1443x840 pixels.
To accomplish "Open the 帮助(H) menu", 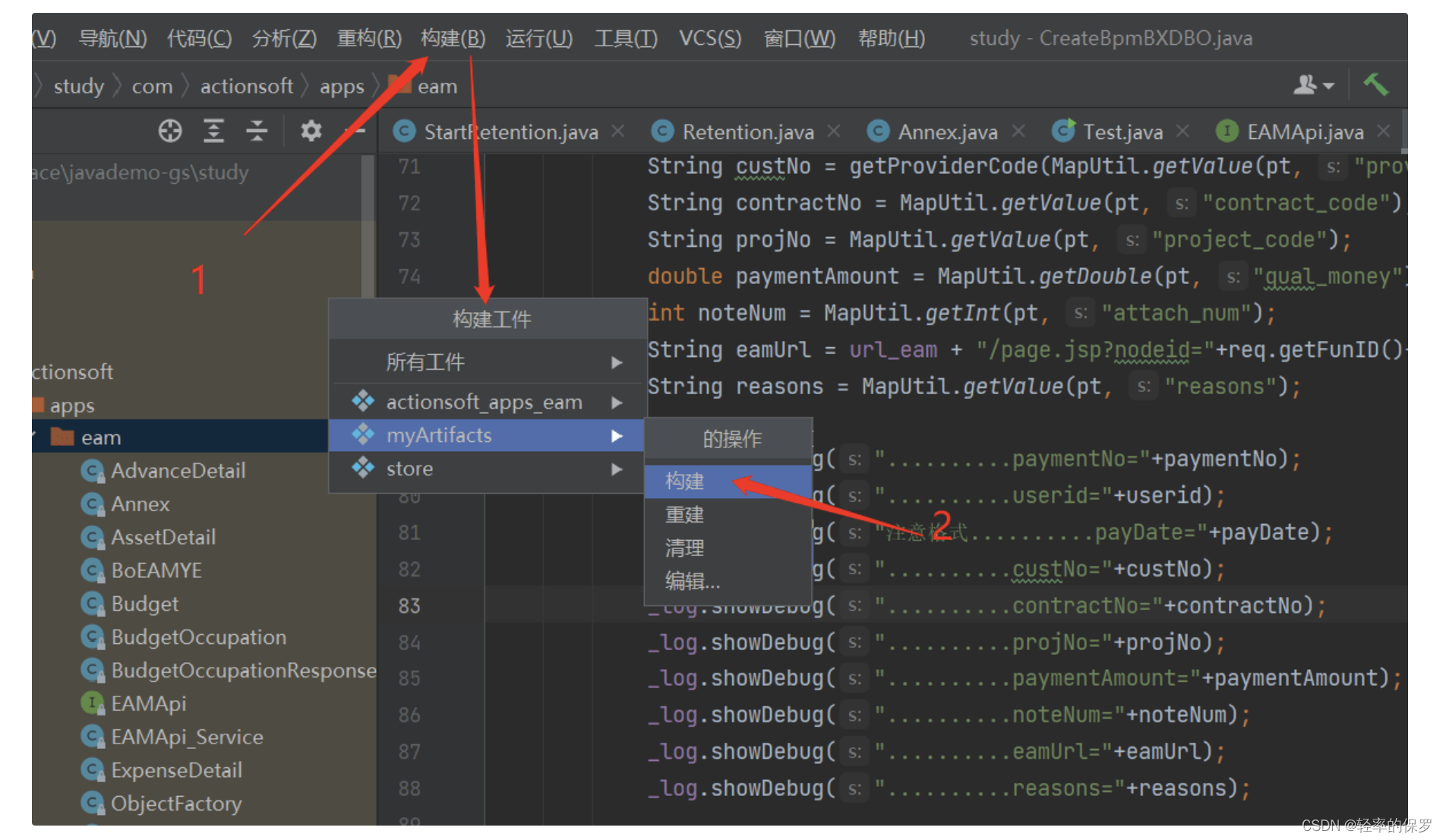I will click(x=892, y=38).
